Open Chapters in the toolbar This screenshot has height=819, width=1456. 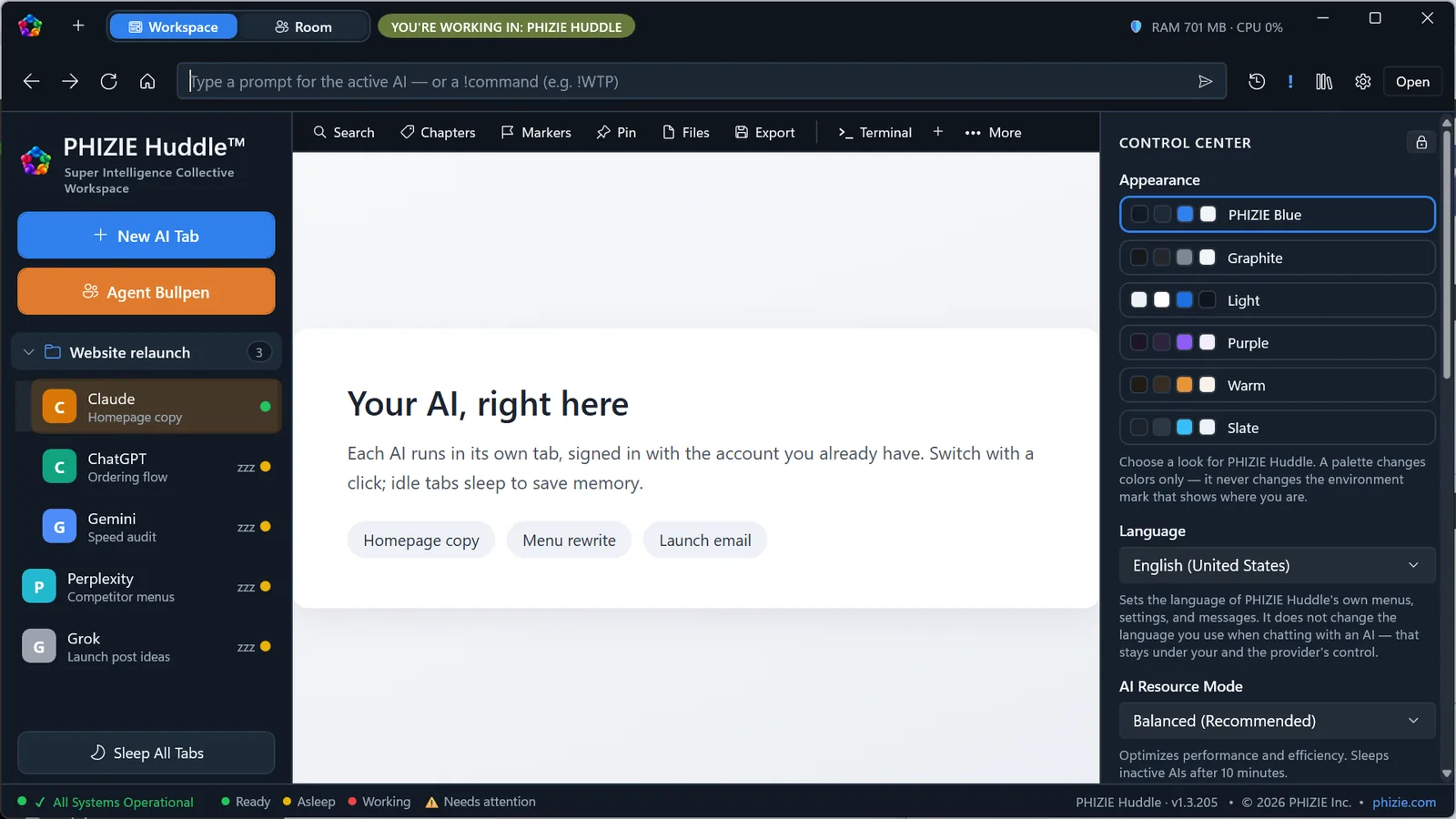click(438, 132)
